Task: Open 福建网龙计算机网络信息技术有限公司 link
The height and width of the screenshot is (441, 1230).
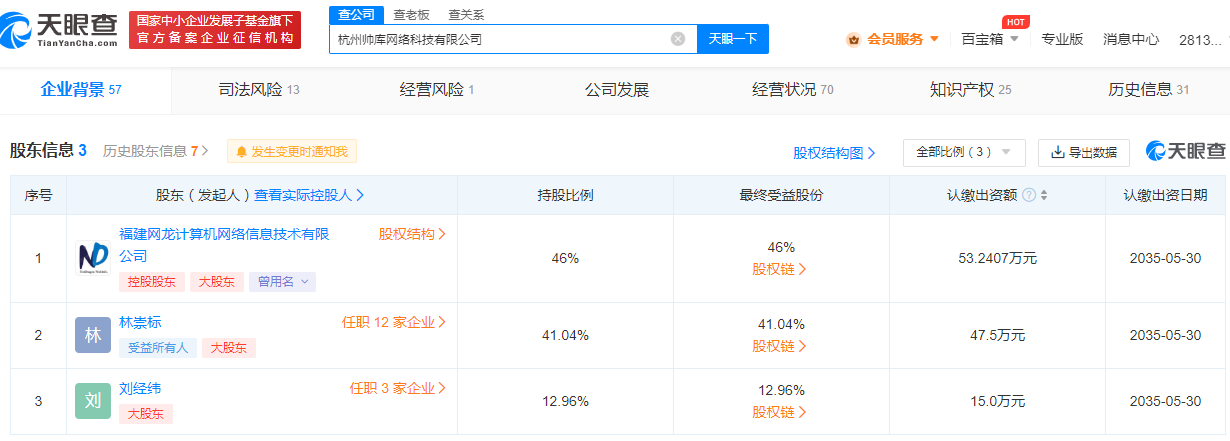Action: (224, 245)
